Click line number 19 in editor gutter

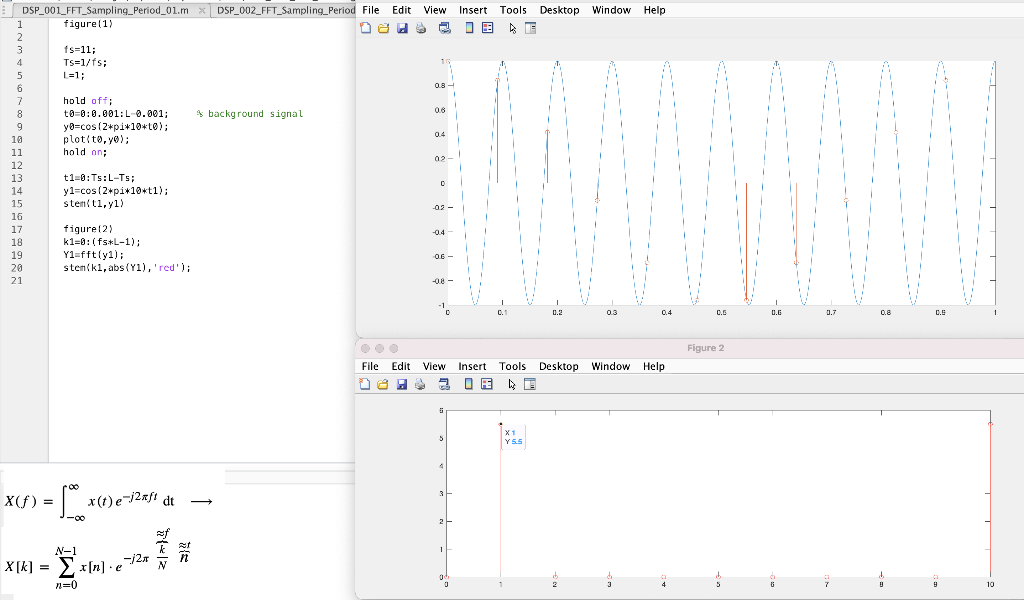pos(17,255)
